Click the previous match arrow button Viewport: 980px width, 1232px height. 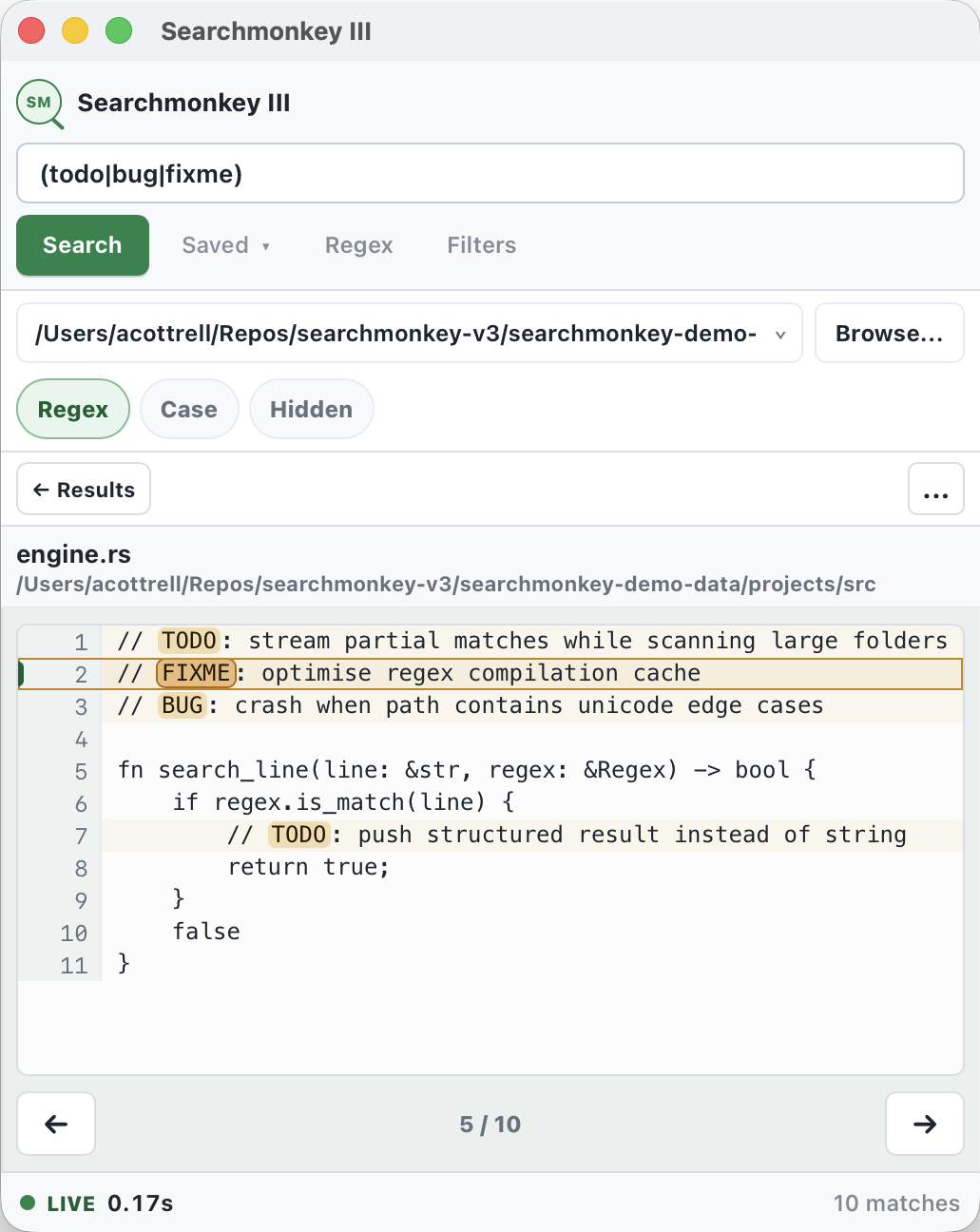pos(56,1124)
